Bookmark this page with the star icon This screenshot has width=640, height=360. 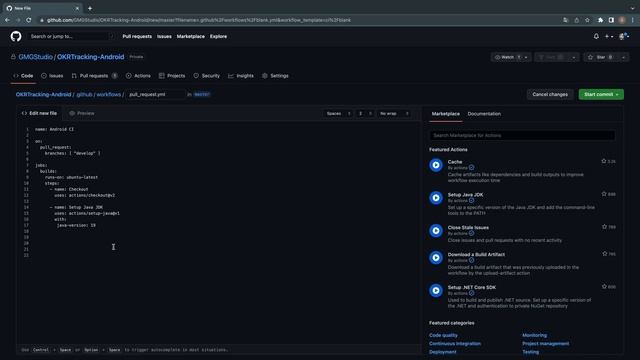click(587, 20)
